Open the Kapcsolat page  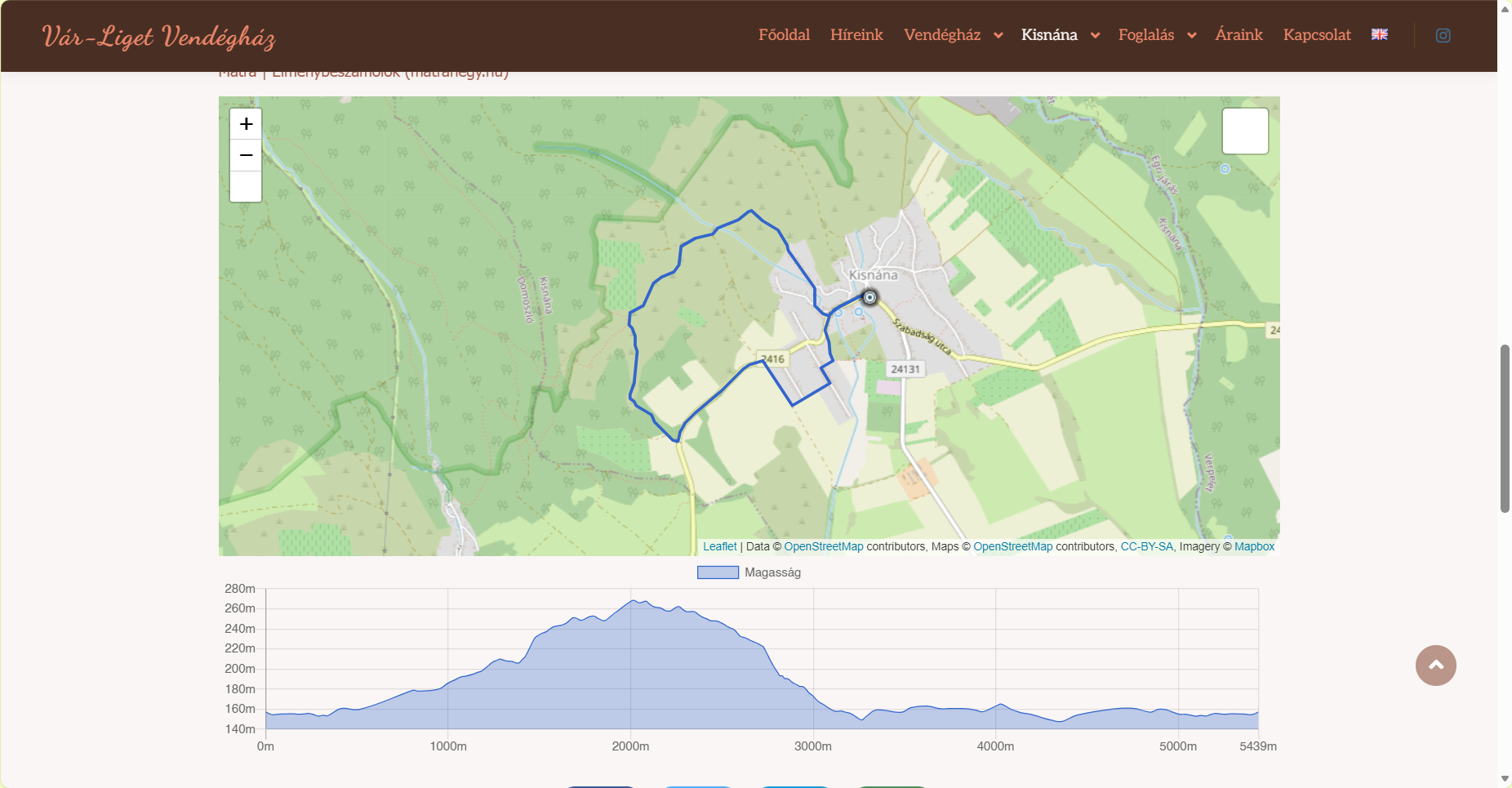[x=1316, y=35]
